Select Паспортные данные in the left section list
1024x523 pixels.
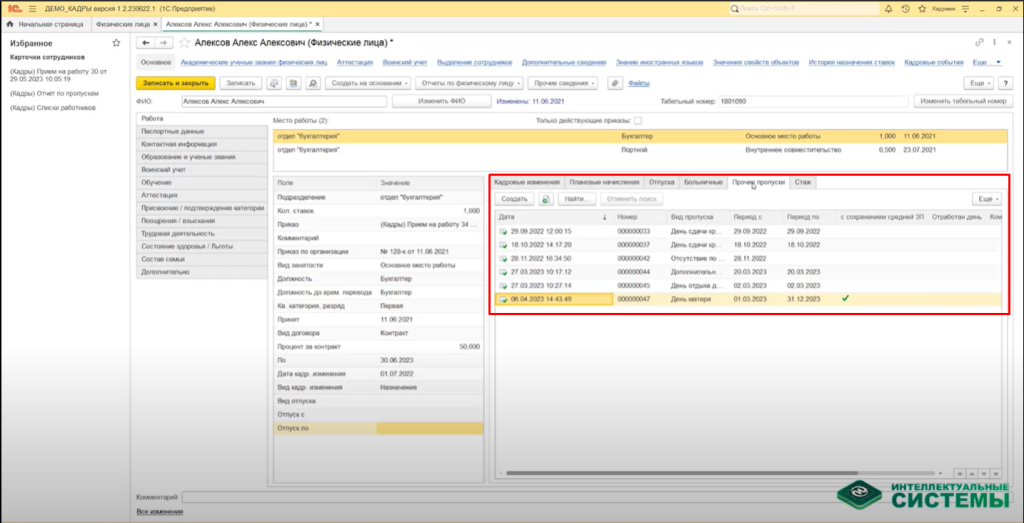[173, 131]
